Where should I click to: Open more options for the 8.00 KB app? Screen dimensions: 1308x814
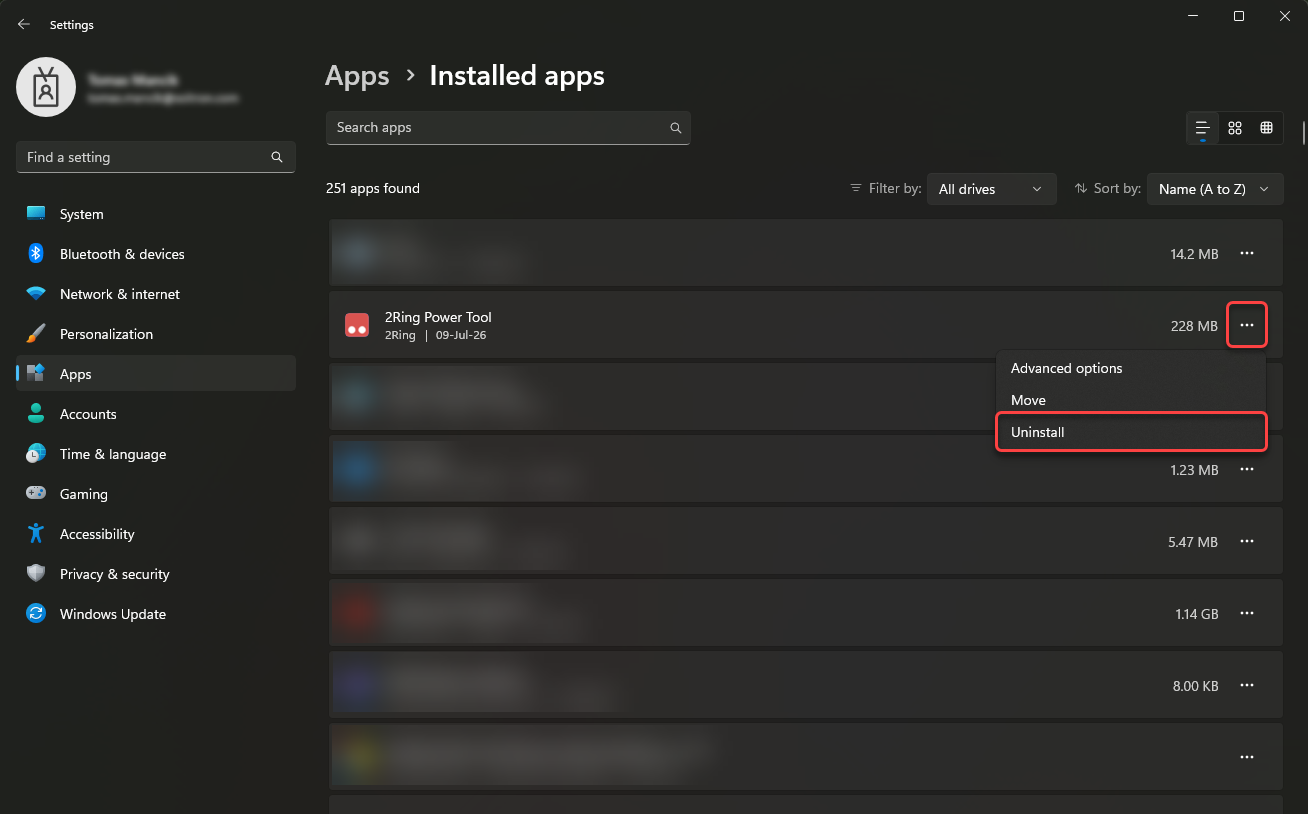[1247, 685]
